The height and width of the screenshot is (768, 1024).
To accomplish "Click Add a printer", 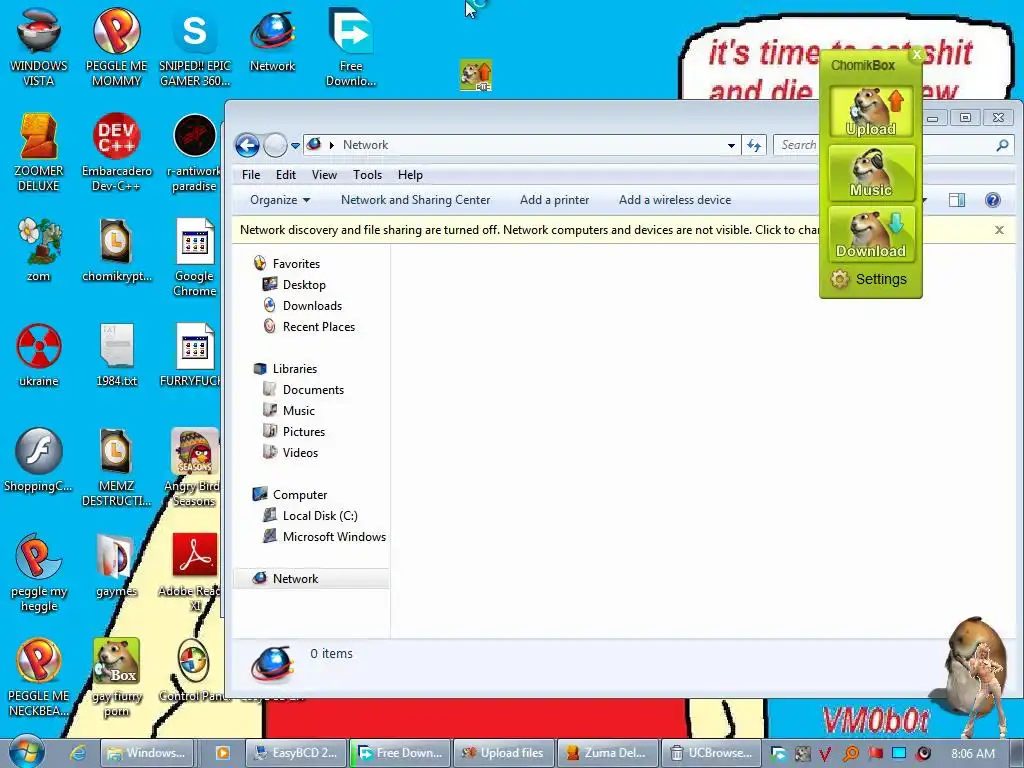I will tap(554, 200).
